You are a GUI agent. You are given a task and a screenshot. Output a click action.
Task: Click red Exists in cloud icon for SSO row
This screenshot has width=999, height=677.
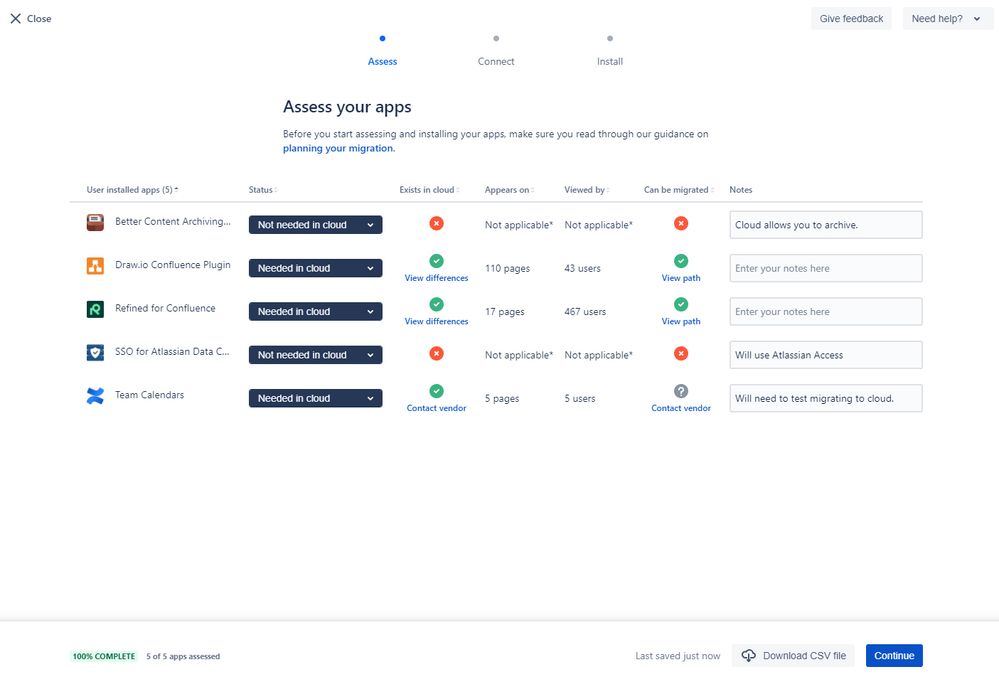[436, 353]
